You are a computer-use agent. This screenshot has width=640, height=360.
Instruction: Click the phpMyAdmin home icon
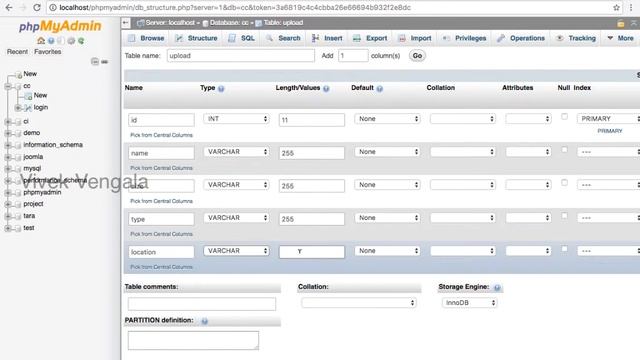[x=41, y=40]
